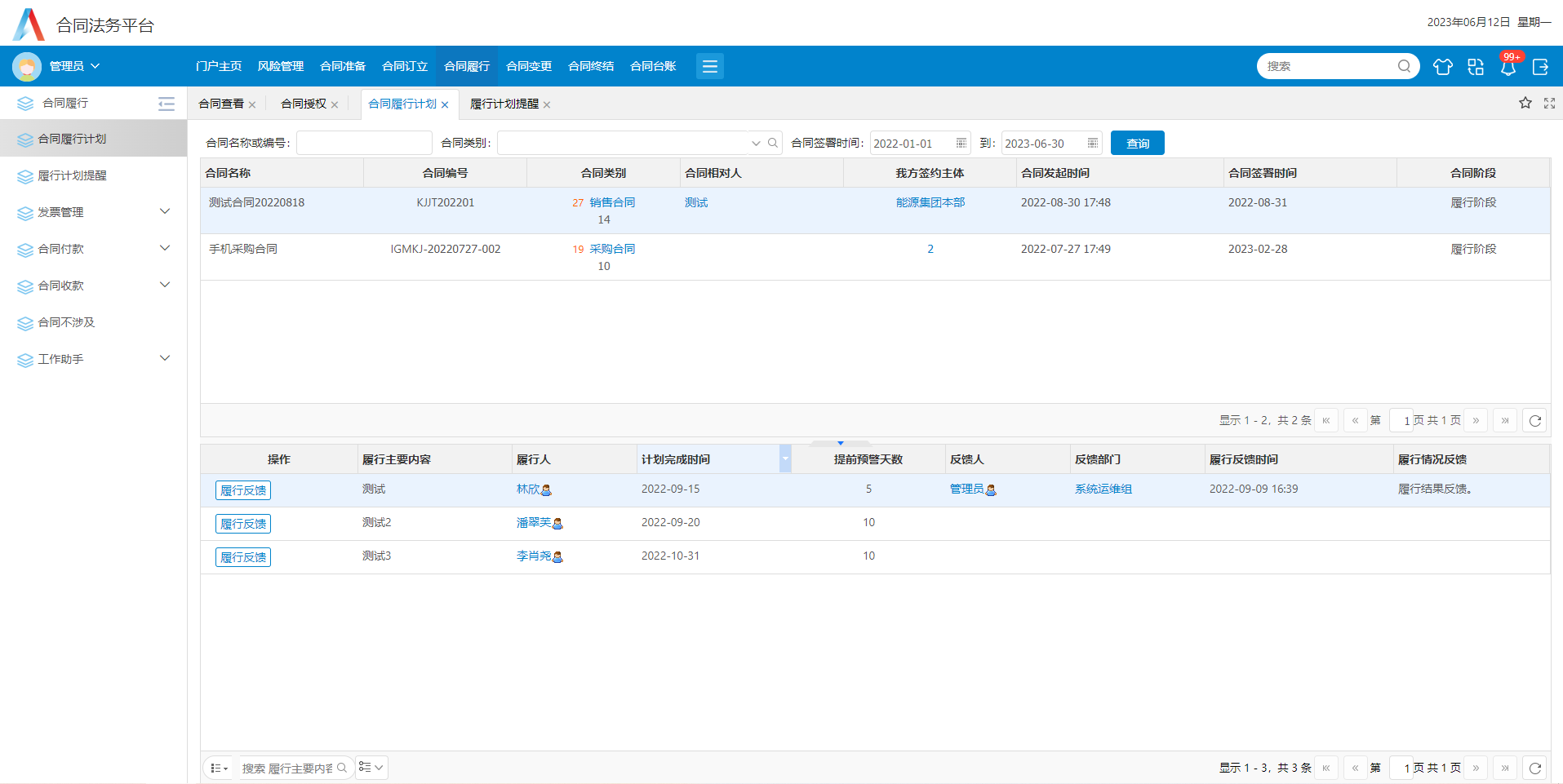This screenshot has width=1563, height=784.
Task: Open 门户主页 in top navigation
Action: click(x=218, y=66)
